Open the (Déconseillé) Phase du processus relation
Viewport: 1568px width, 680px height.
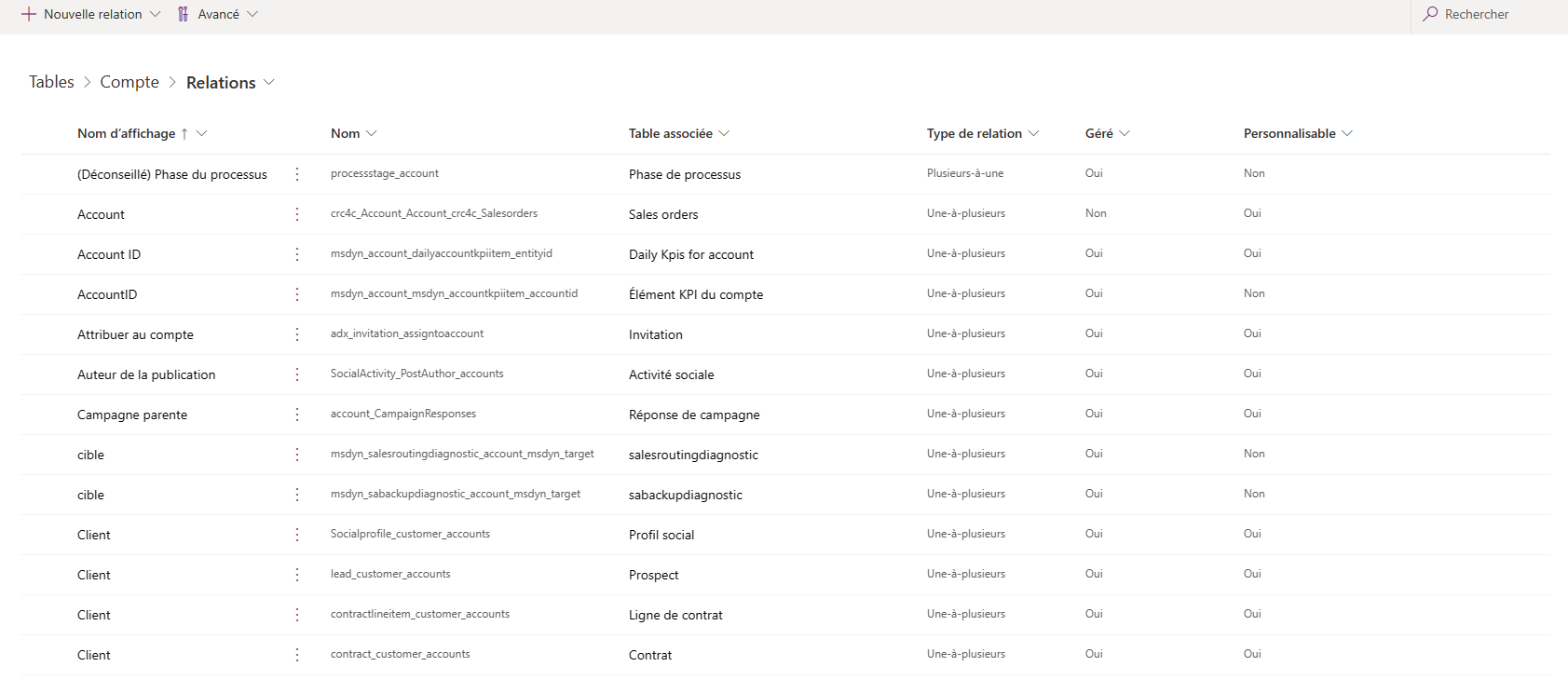[x=172, y=174]
